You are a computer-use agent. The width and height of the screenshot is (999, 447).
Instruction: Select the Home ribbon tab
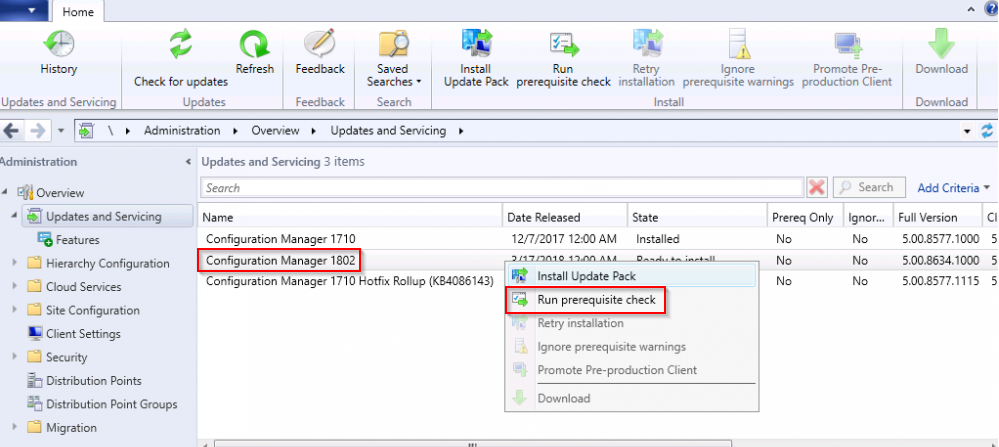point(78,11)
